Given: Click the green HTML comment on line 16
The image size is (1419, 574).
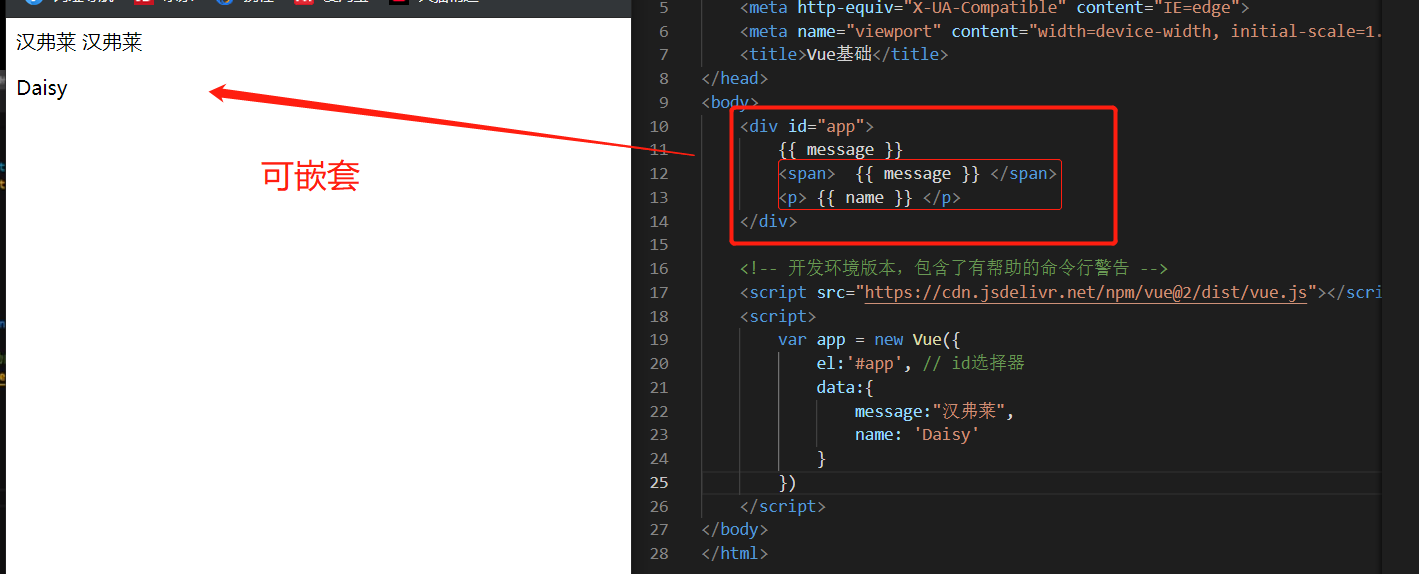Looking at the screenshot, I should [954, 268].
